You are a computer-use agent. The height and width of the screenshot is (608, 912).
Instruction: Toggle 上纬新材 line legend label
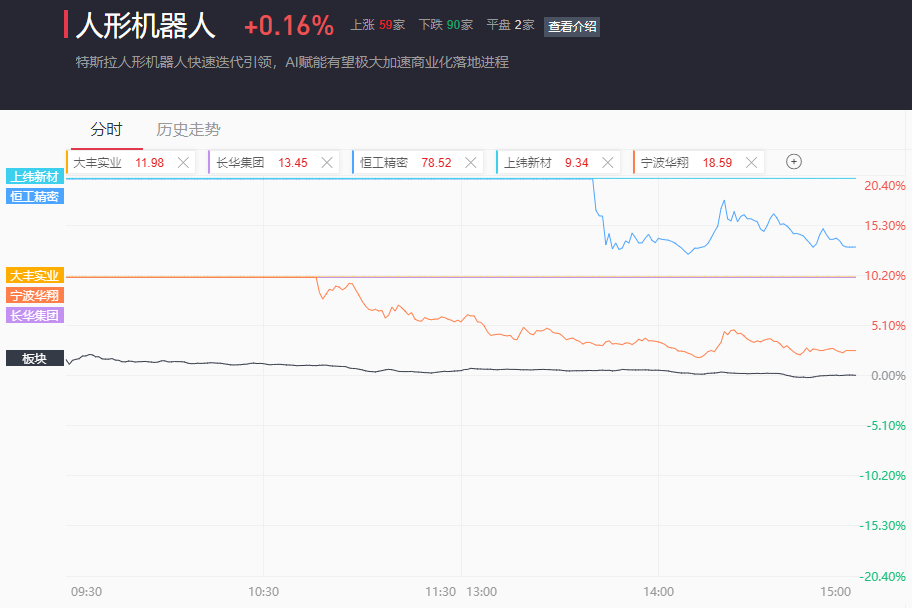(x=35, y=176)
